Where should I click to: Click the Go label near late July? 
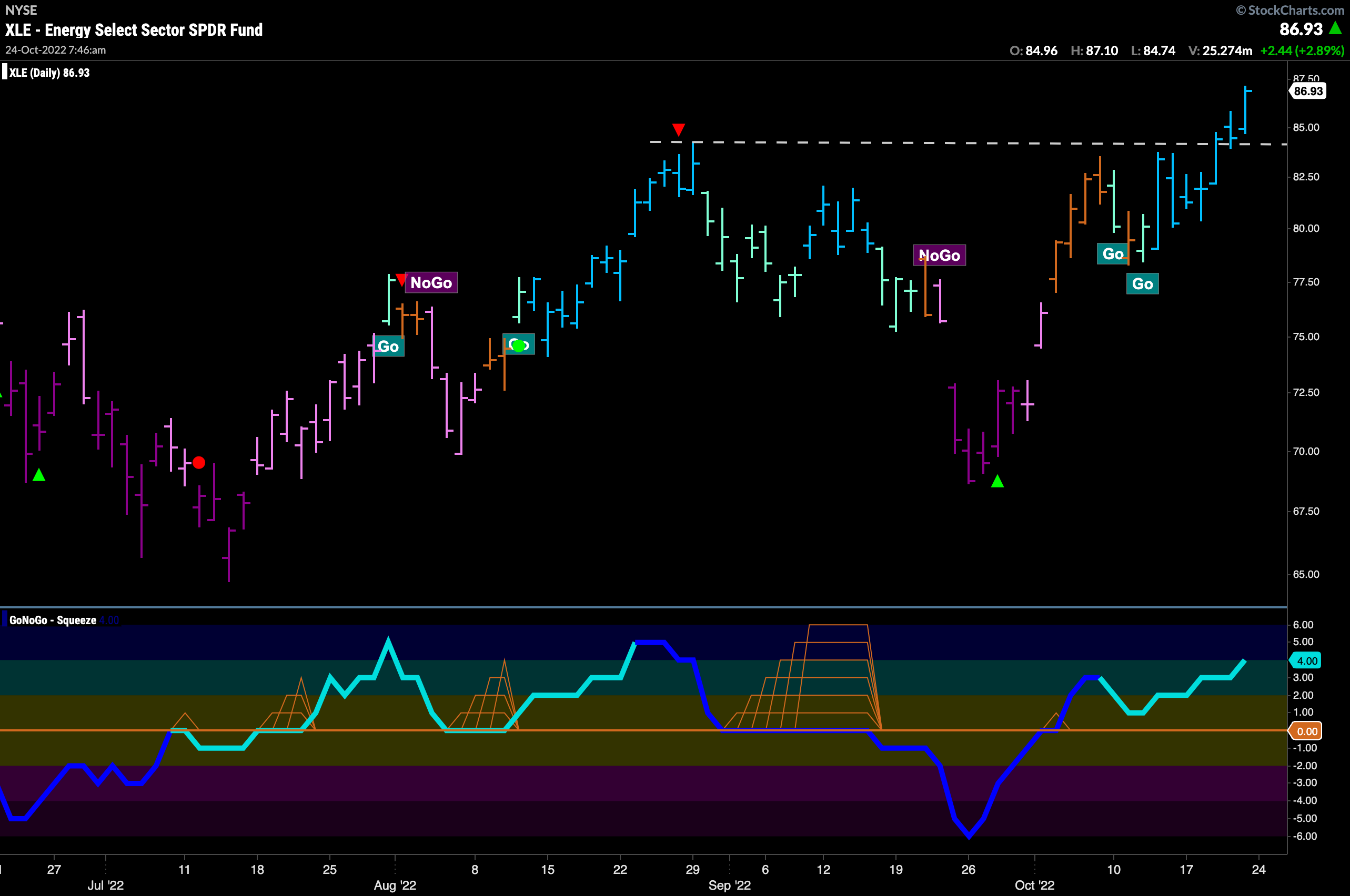(x=388, y=347)
